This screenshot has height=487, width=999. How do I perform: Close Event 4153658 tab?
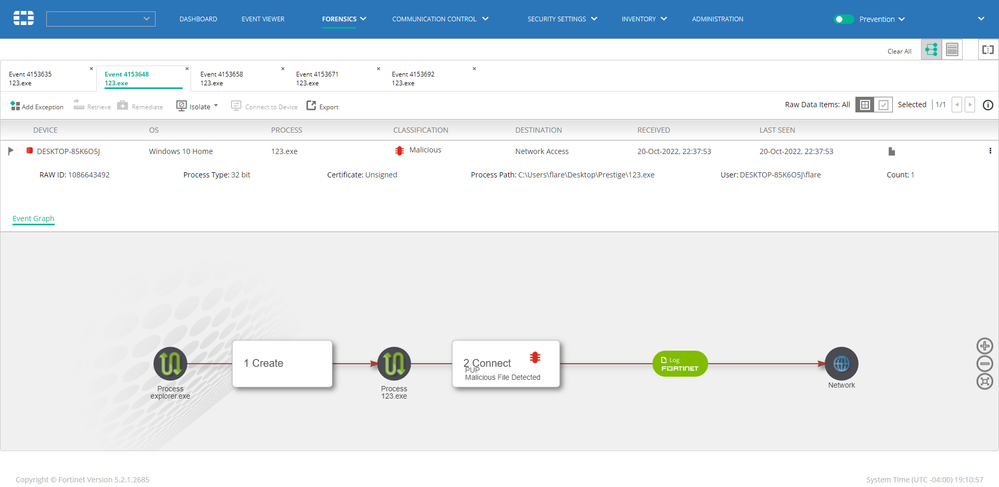[x=282, y=69]
